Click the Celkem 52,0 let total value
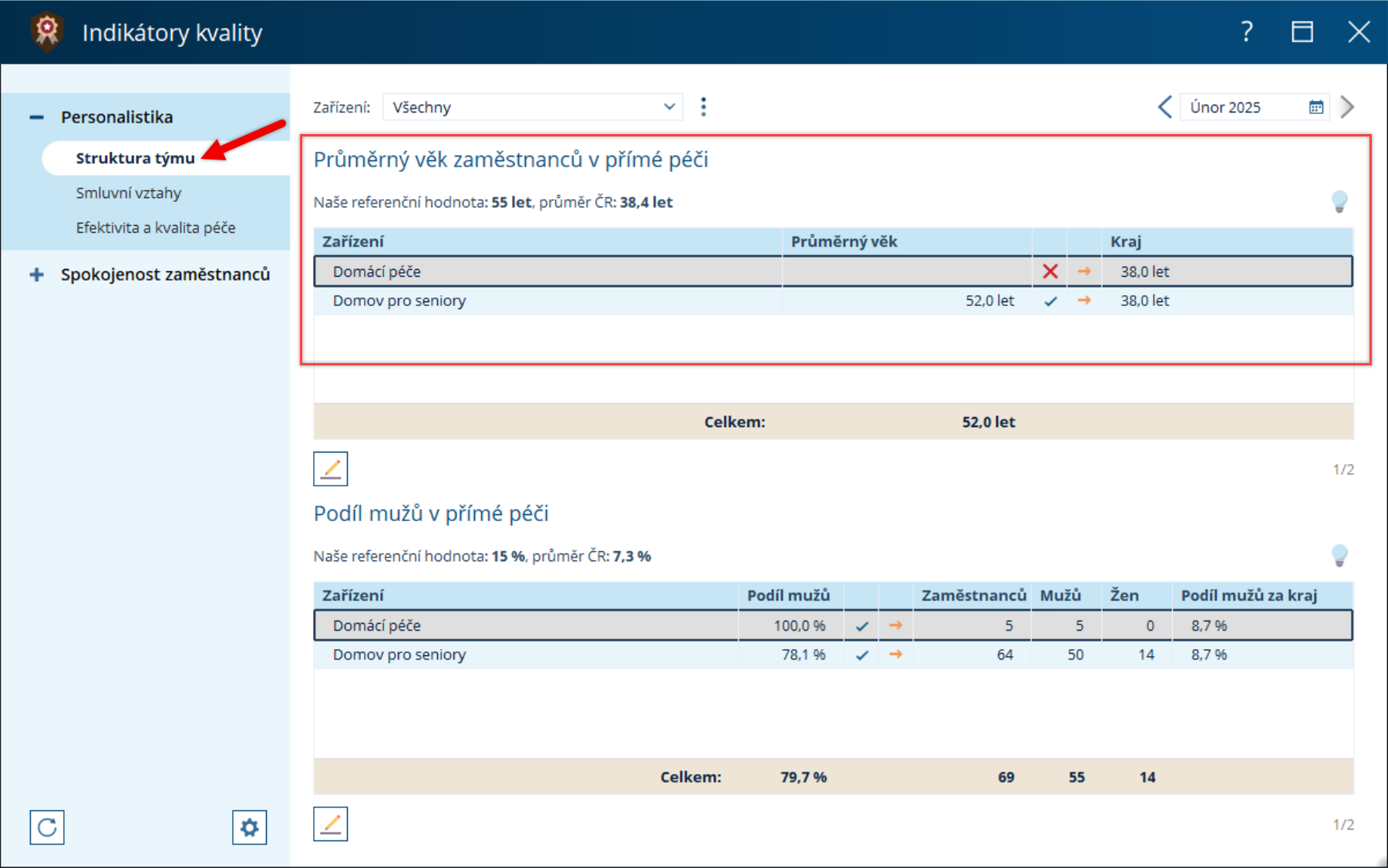Viewport: 1388px width, 868px height. [x=989, y=422]
